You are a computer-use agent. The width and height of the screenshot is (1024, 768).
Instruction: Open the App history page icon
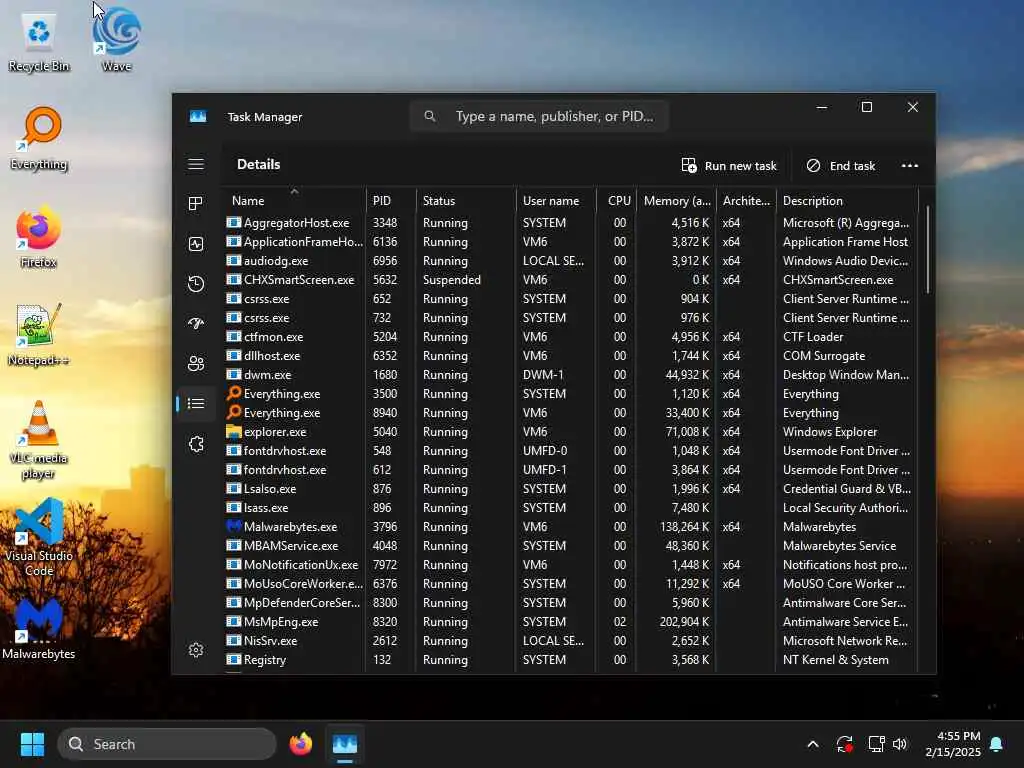(196, 284)
